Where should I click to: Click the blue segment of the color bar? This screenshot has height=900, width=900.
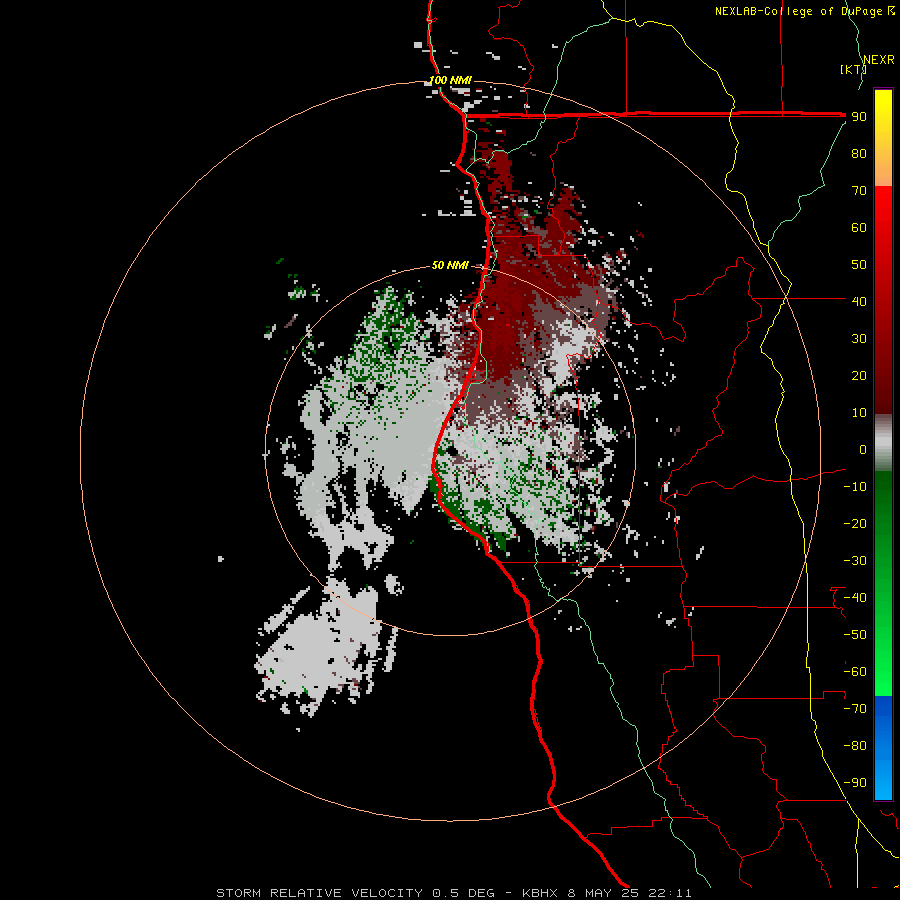pos(883,747)
